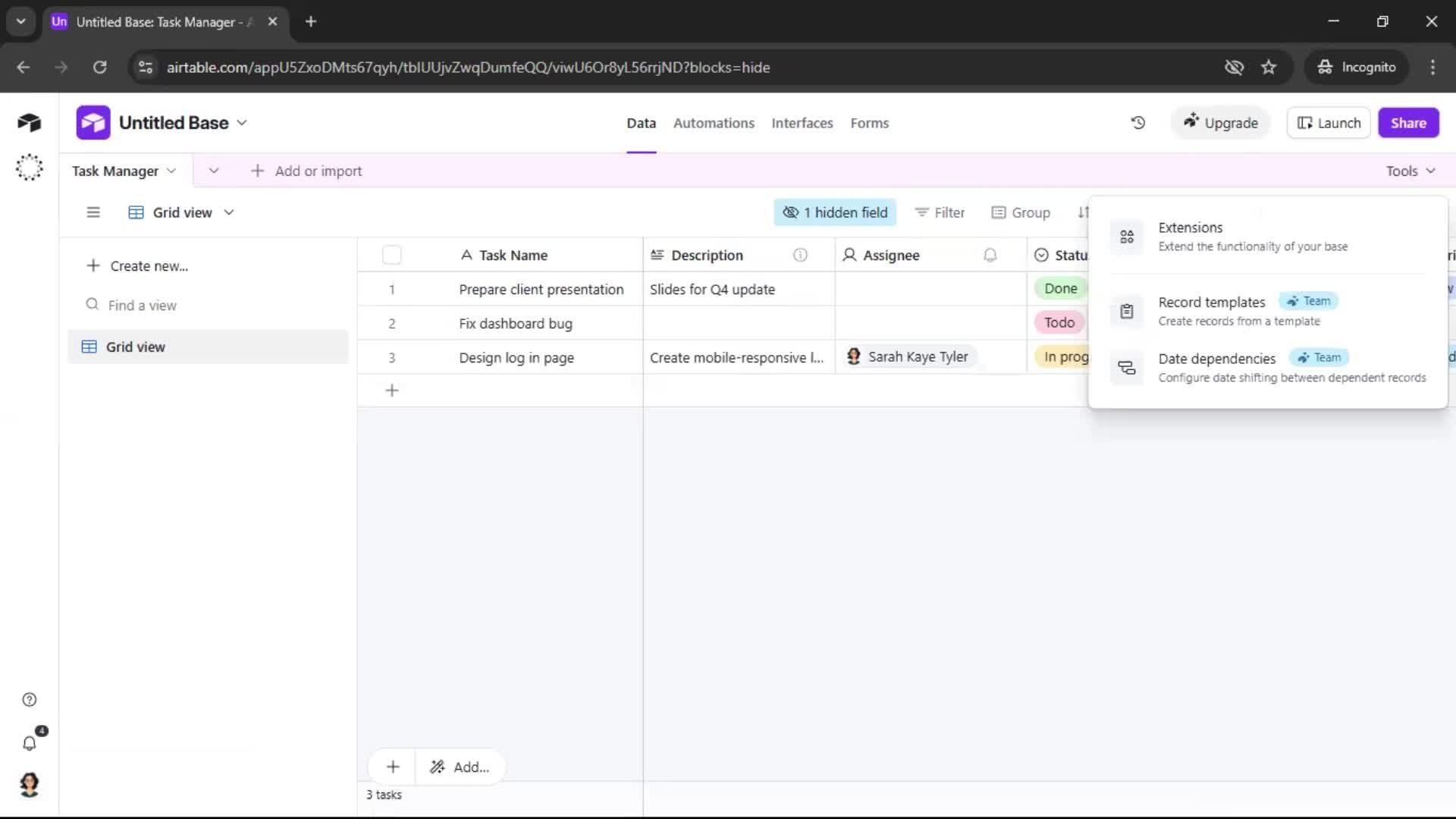
Task: Switch to the Interfaces tab
Action: coord(802,123)
